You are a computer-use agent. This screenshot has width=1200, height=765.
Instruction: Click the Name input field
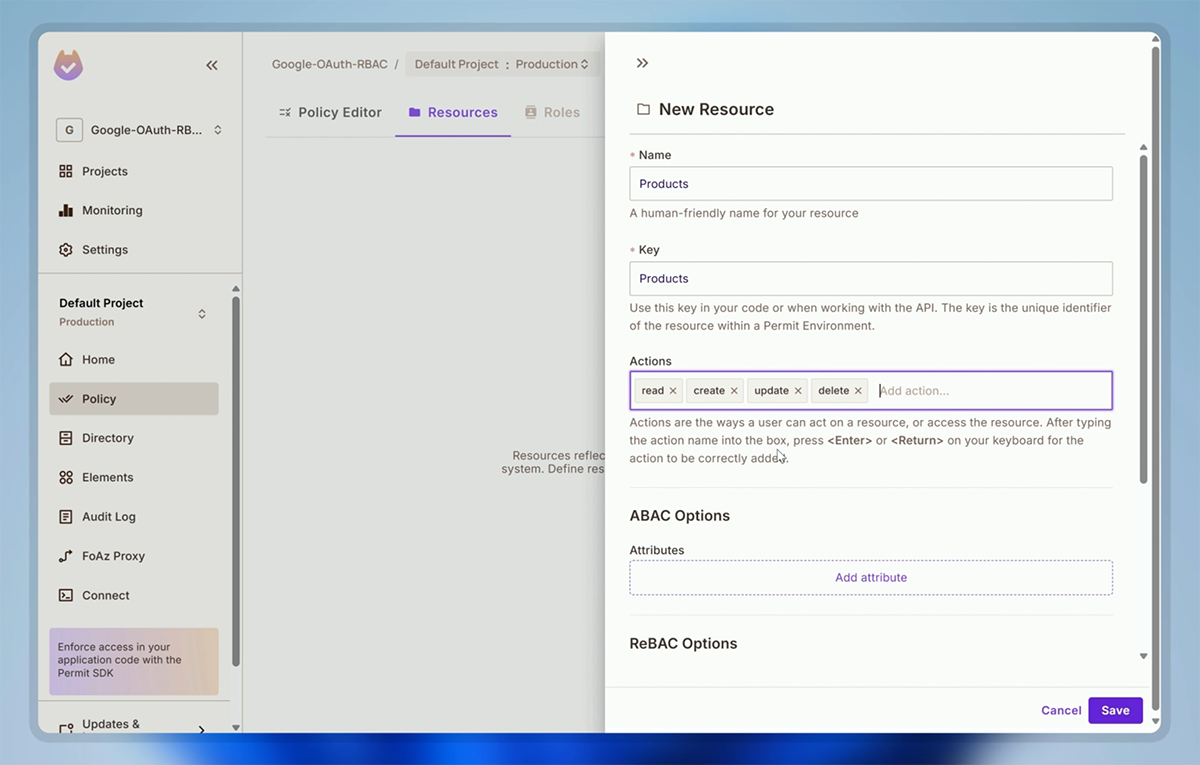tap(871, 184)
